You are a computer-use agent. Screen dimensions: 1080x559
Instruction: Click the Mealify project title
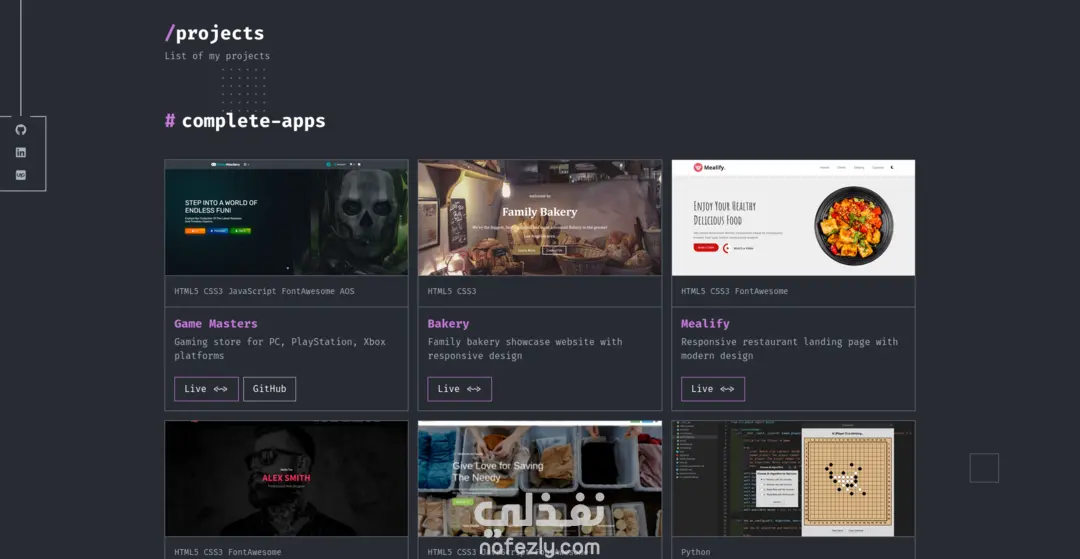pyautogui.click(x=705, y=324)
